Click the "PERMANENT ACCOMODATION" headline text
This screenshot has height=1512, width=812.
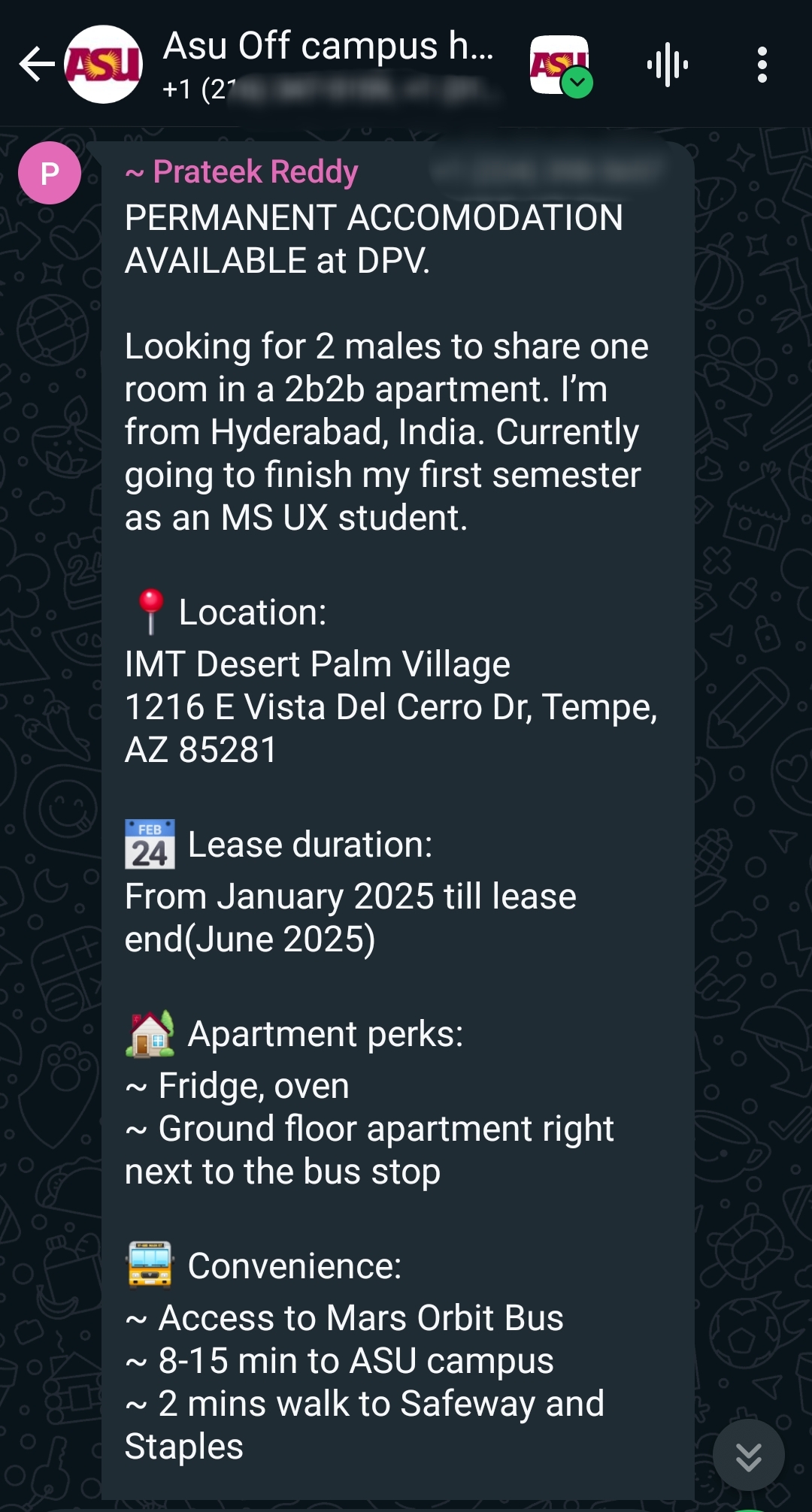point(374,218)
